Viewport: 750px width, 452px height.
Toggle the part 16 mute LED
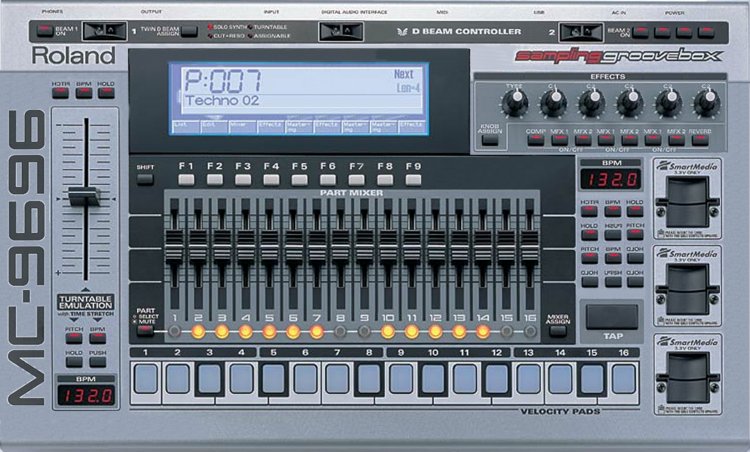(x=530, y=331)
